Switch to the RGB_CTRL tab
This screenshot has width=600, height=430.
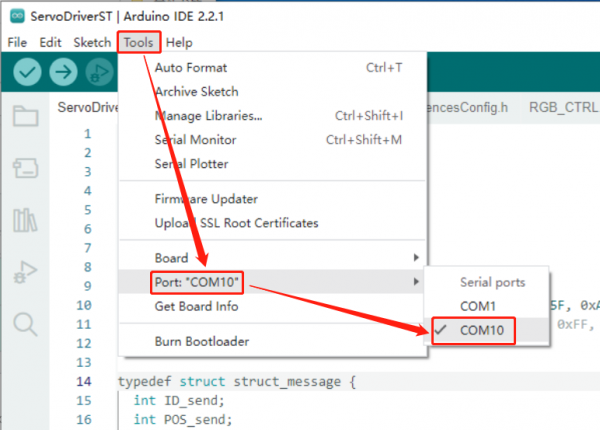pos(563,106)
